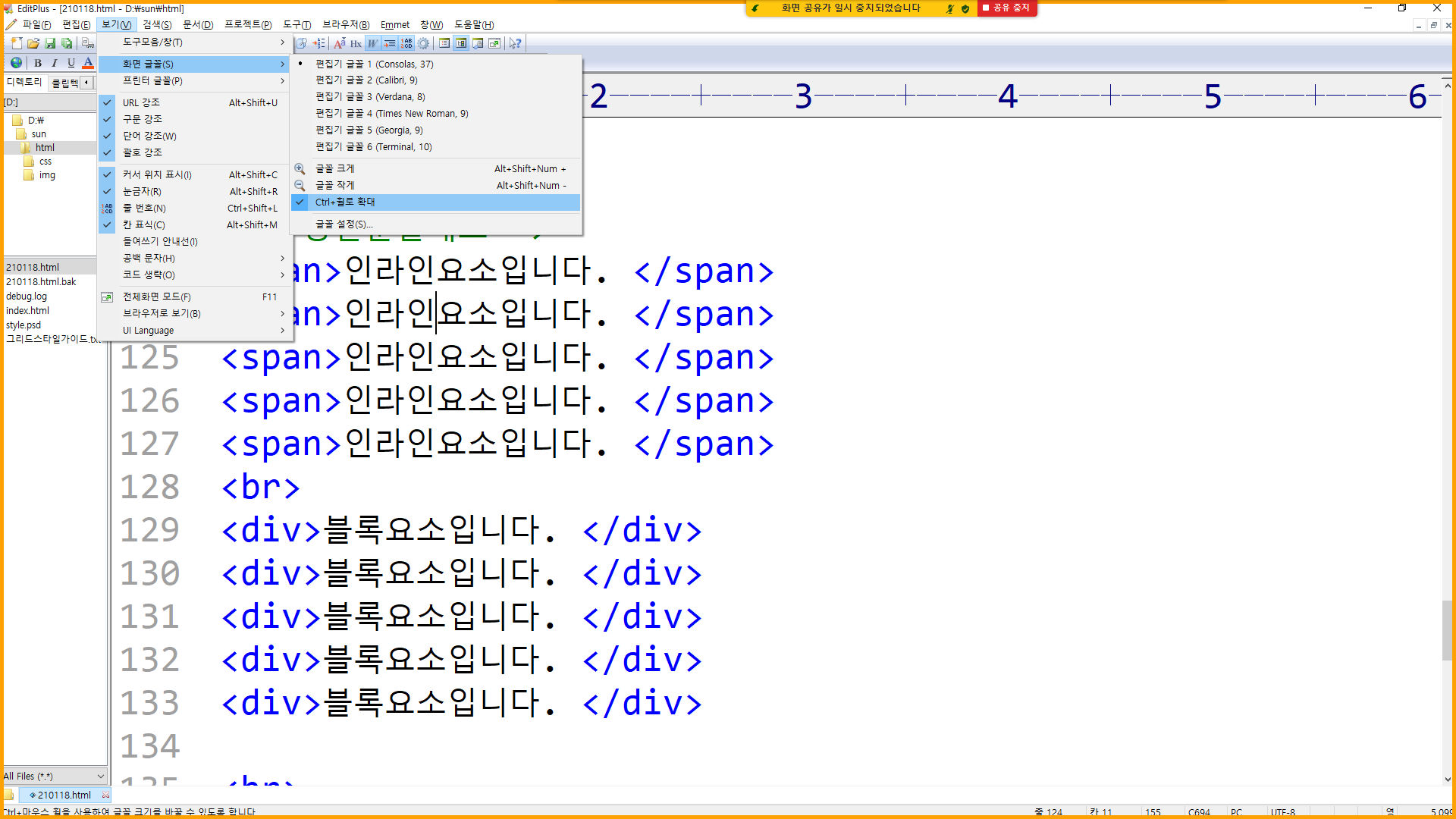Click the browser globe icon
This screenshot has height=819, width=1456.
[x=16, y=63]
